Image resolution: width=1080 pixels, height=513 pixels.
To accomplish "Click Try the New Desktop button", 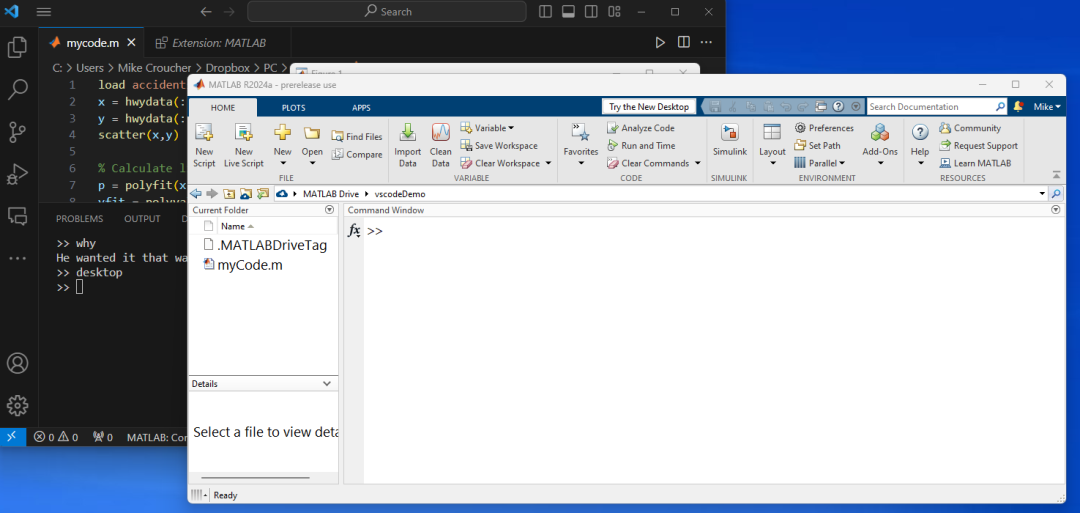I will click(649, 107).
